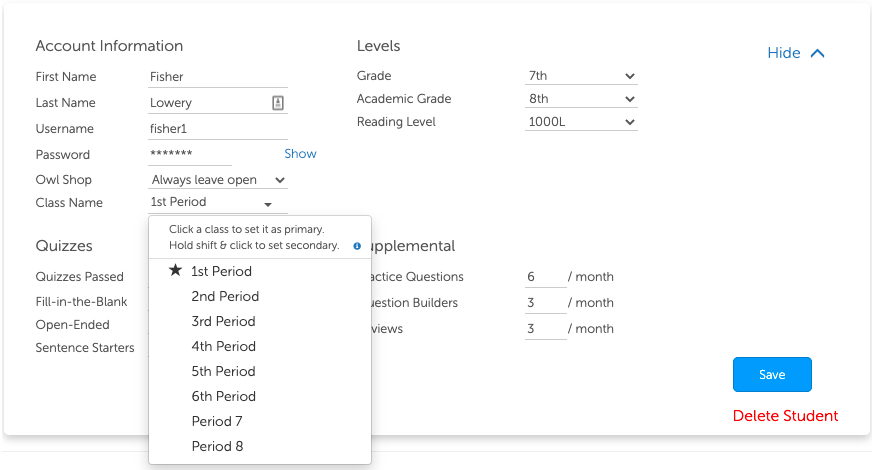The height and width of the screenshot is (470, 874).
Task: Click the Practice Questions per month field
Action: coord(544,277)
